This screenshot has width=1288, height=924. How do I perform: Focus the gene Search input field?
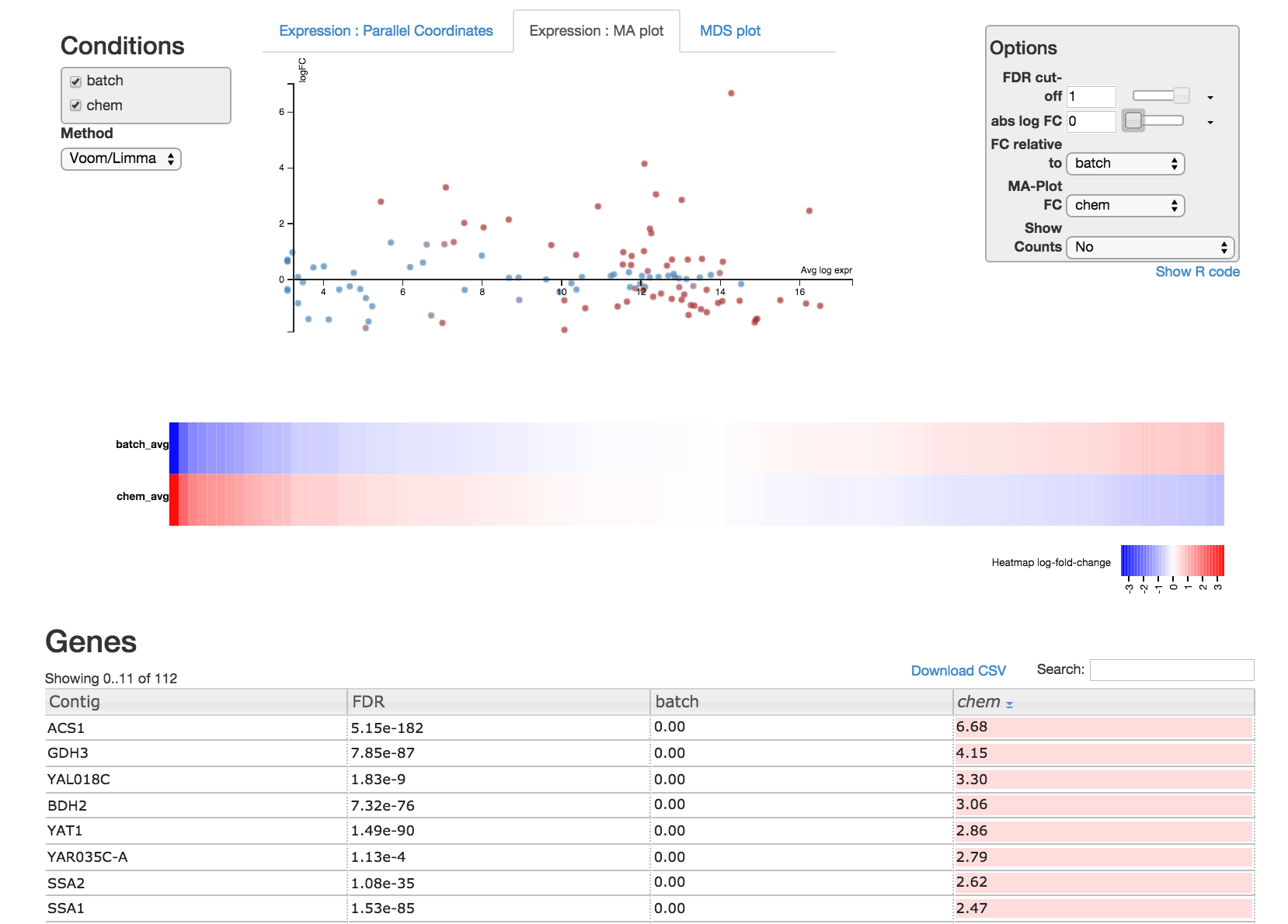(x=1171, y=670)
